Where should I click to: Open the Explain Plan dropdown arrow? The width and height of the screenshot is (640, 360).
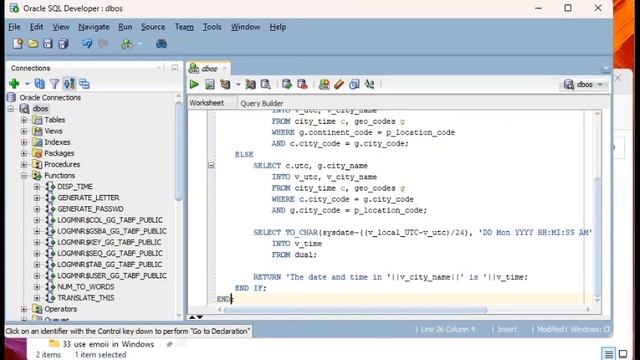pos(238,84)
